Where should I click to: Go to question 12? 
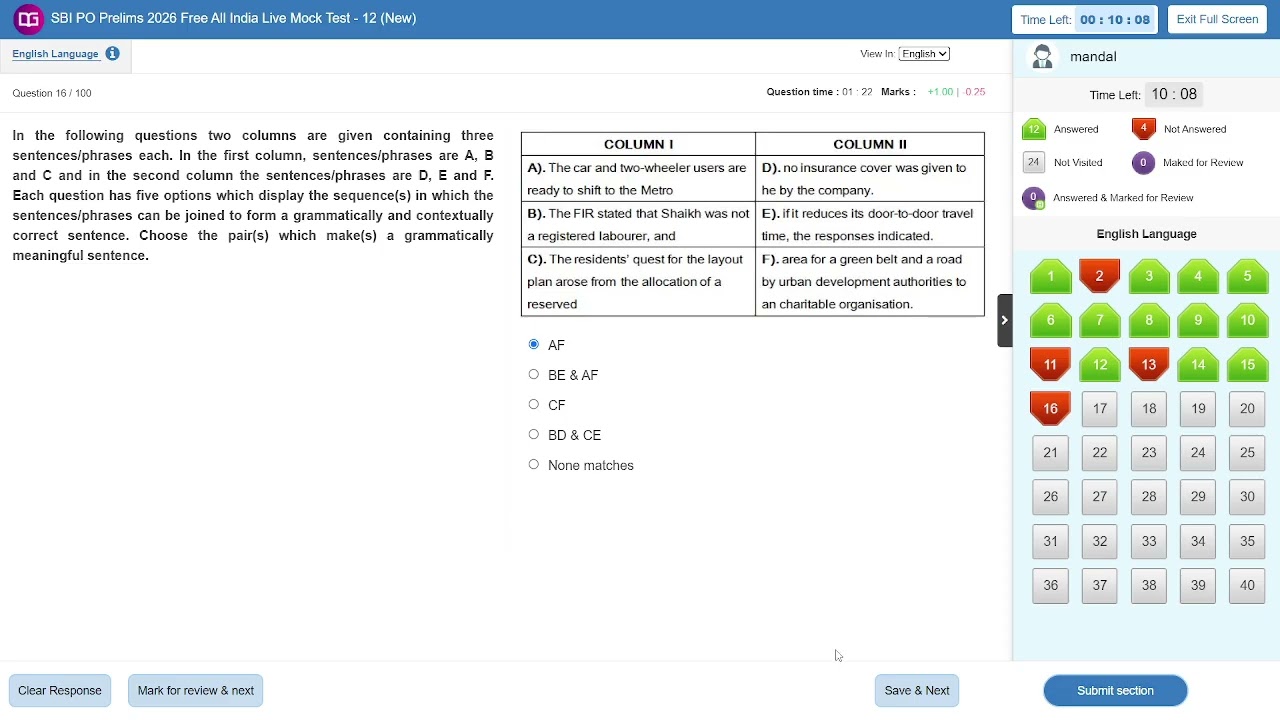point(1099,365)
